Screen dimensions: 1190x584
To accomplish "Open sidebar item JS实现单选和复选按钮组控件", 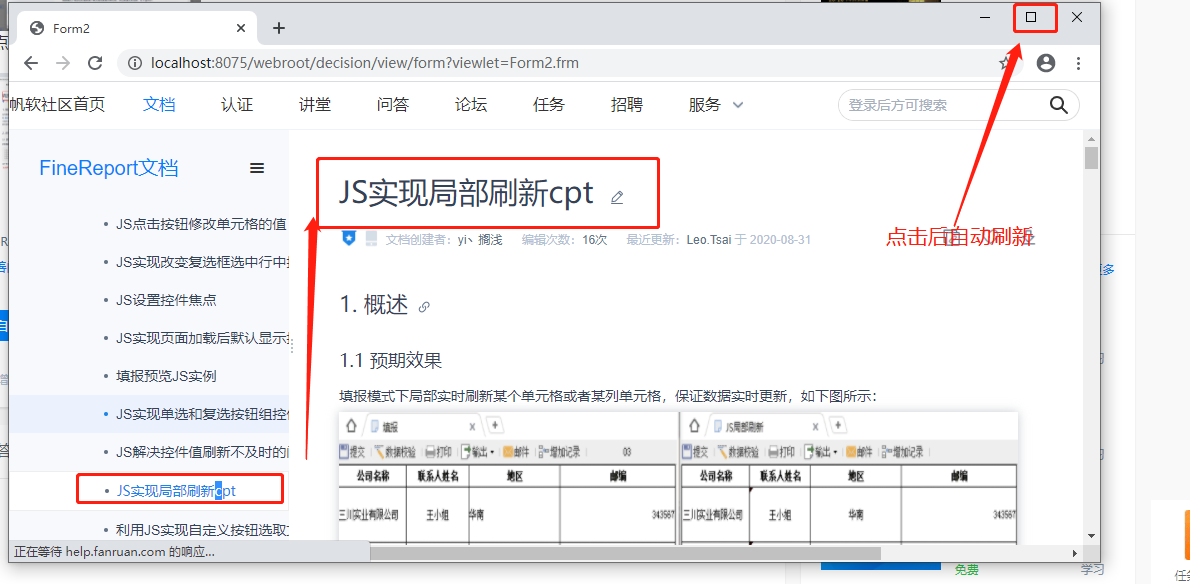I will pos(202,414).
